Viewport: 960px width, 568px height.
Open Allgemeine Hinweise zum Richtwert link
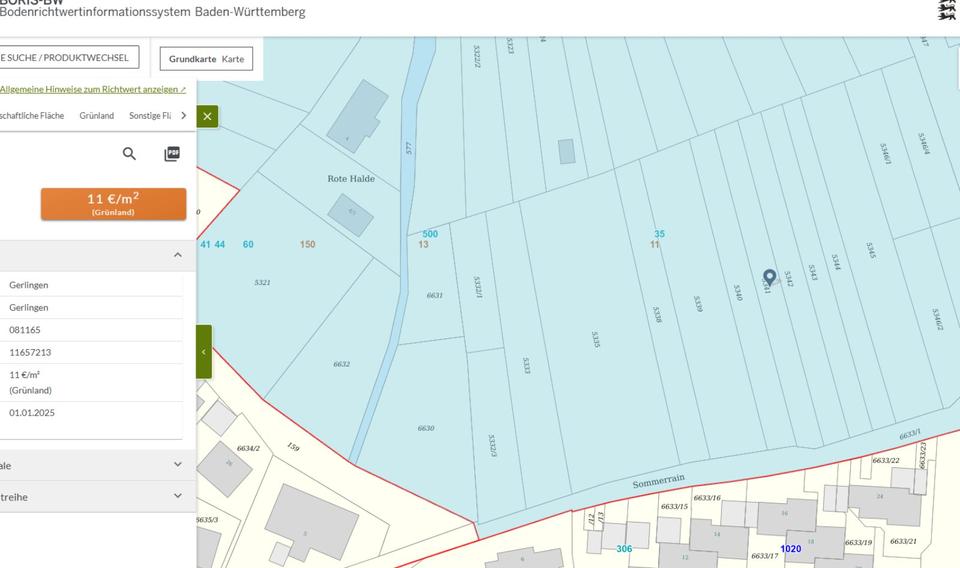90,89
